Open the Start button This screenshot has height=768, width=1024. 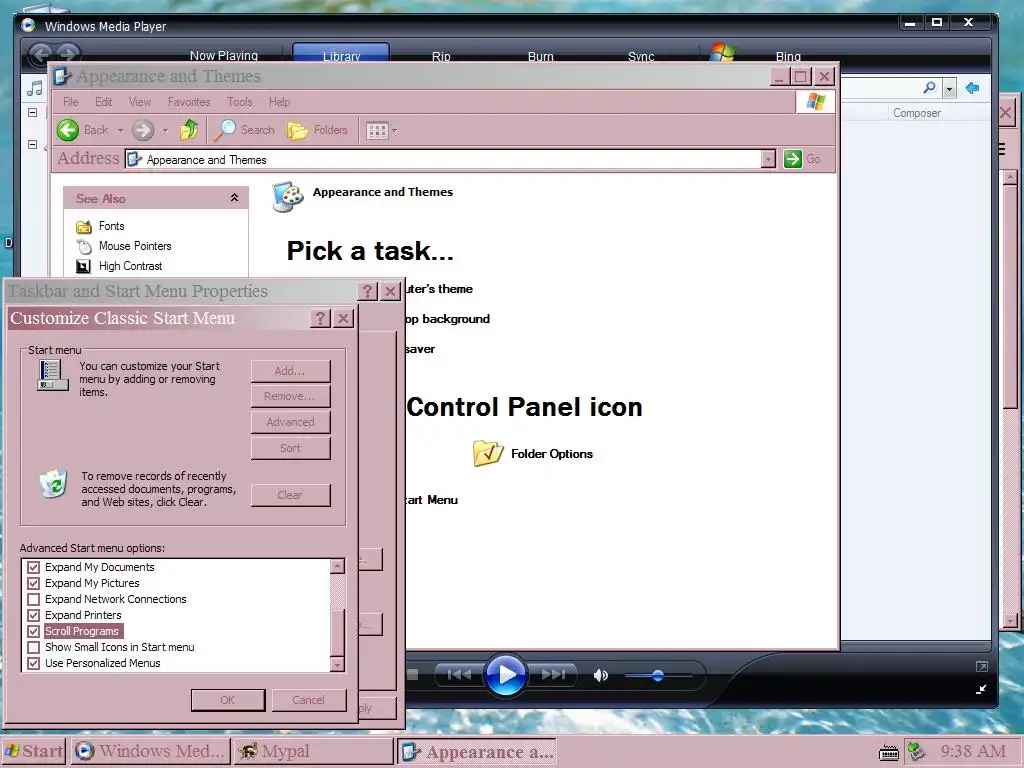coord(33,752)
